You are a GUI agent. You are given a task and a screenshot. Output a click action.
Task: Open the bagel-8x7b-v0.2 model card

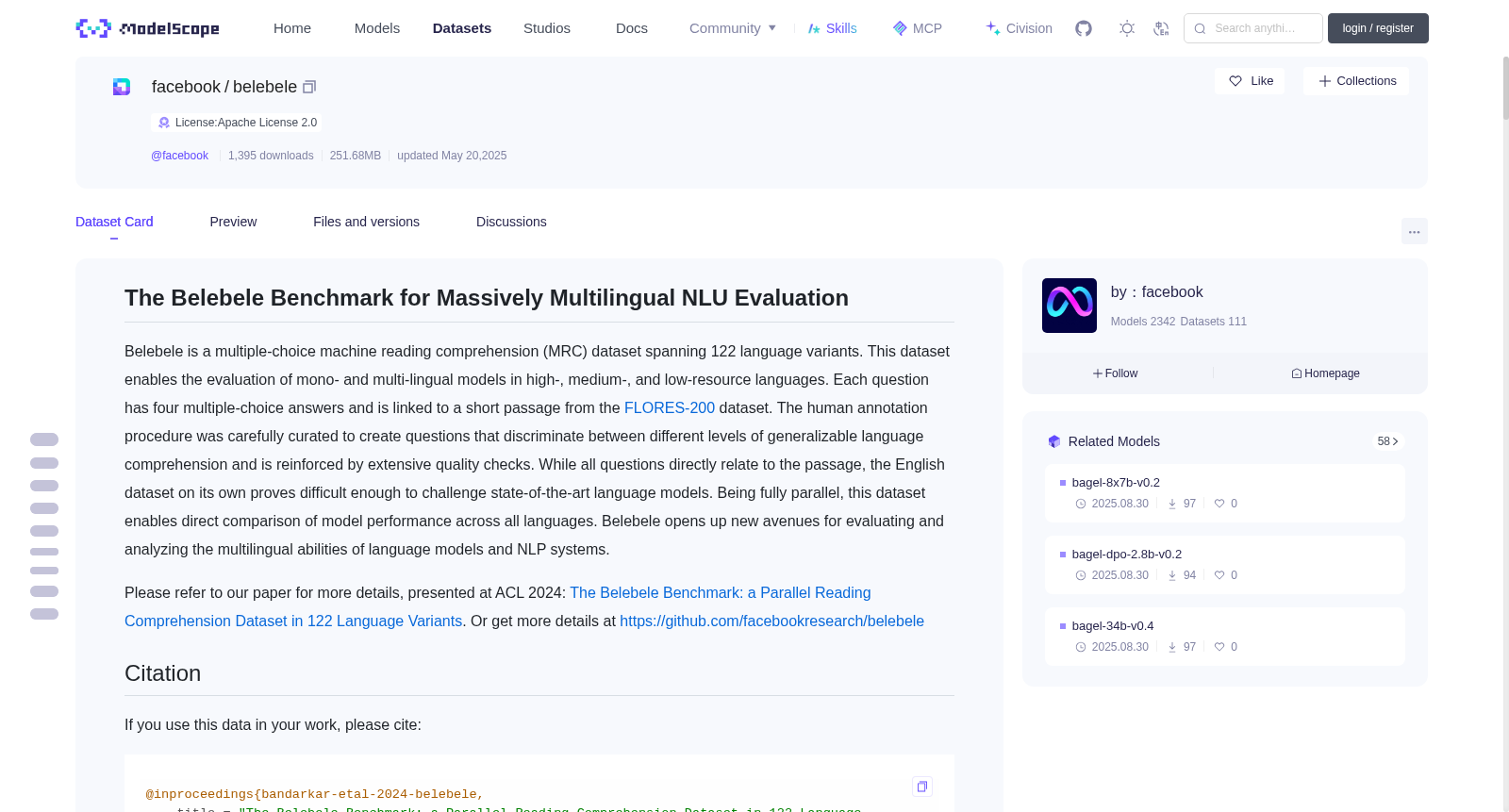pos(1224,493)
